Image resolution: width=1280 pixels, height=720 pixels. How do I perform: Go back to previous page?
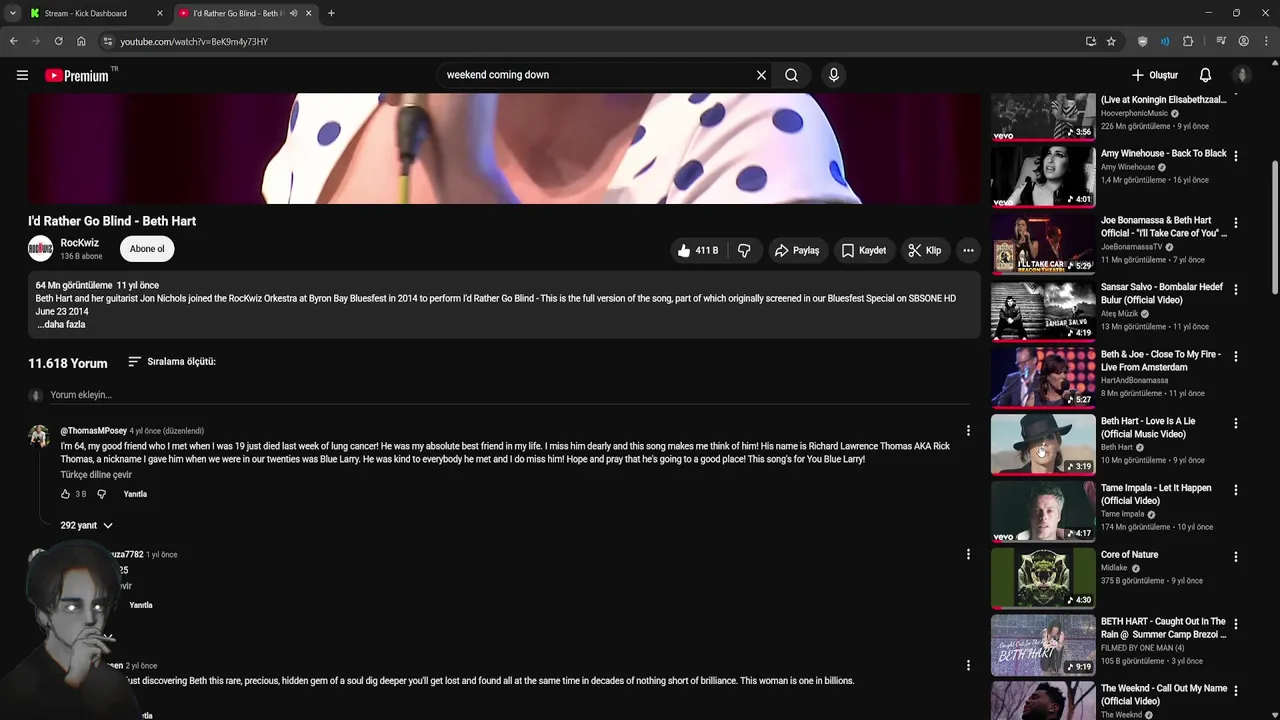[x=13, y=41]
